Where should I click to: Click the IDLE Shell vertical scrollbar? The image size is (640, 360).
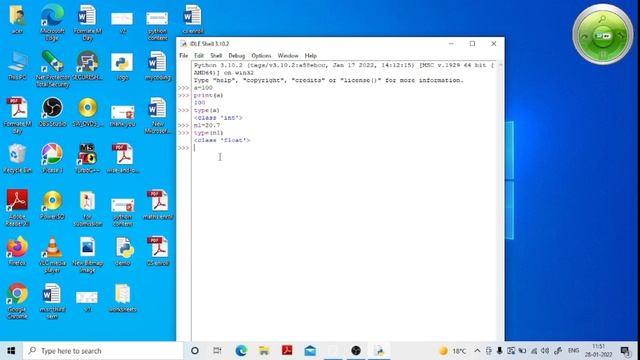500,200
